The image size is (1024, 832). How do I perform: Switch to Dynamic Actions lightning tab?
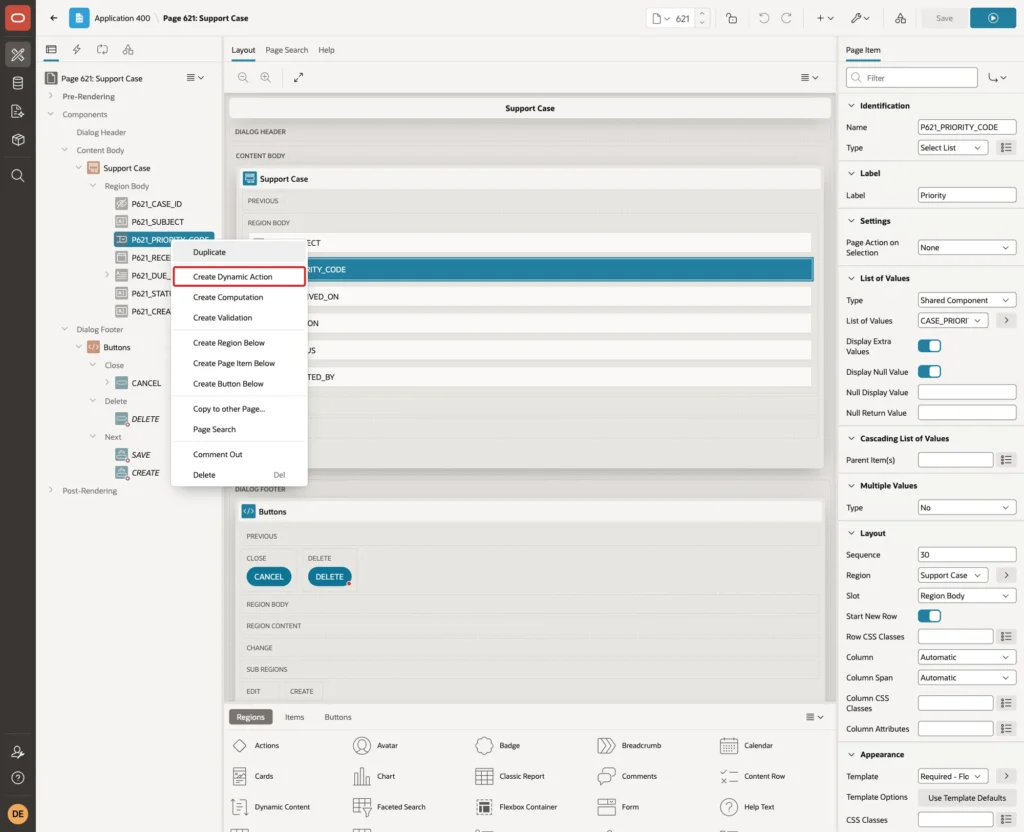[77, 50]
